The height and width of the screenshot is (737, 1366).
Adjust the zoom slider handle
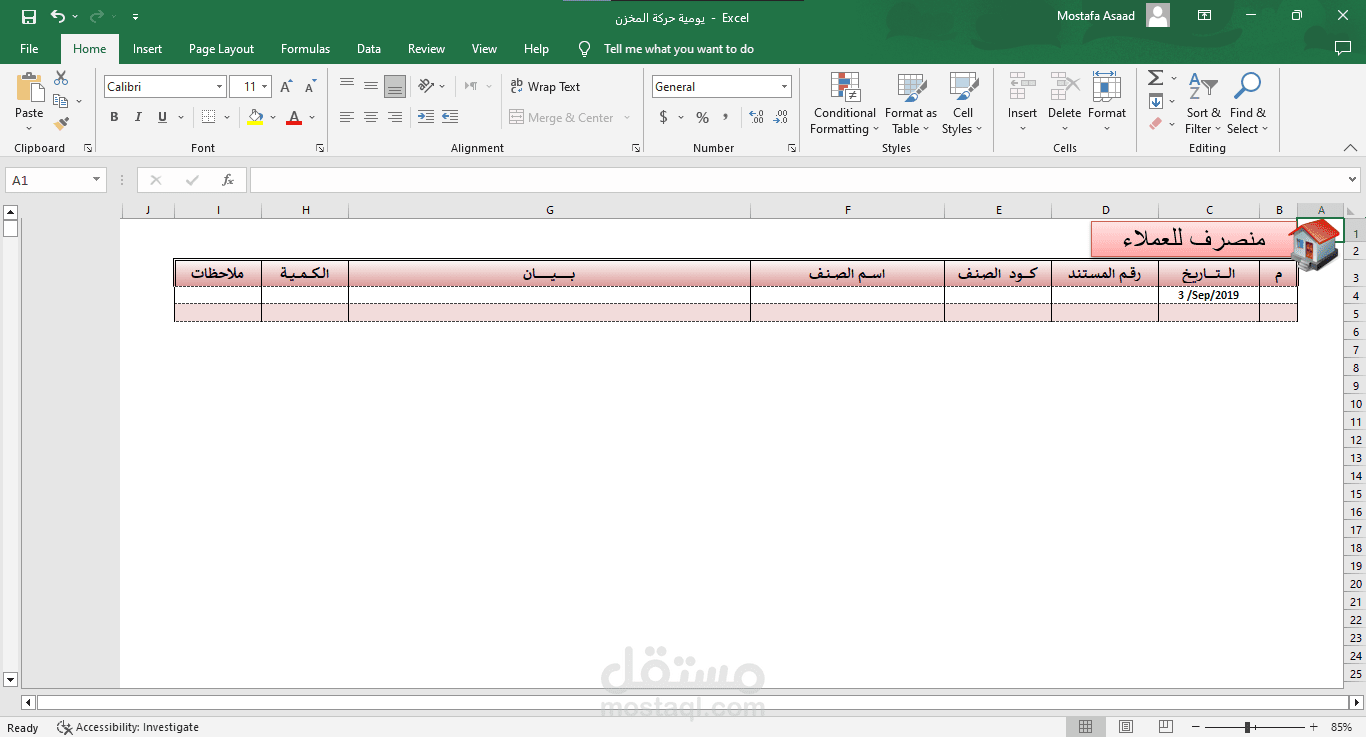pos(1247,727)
